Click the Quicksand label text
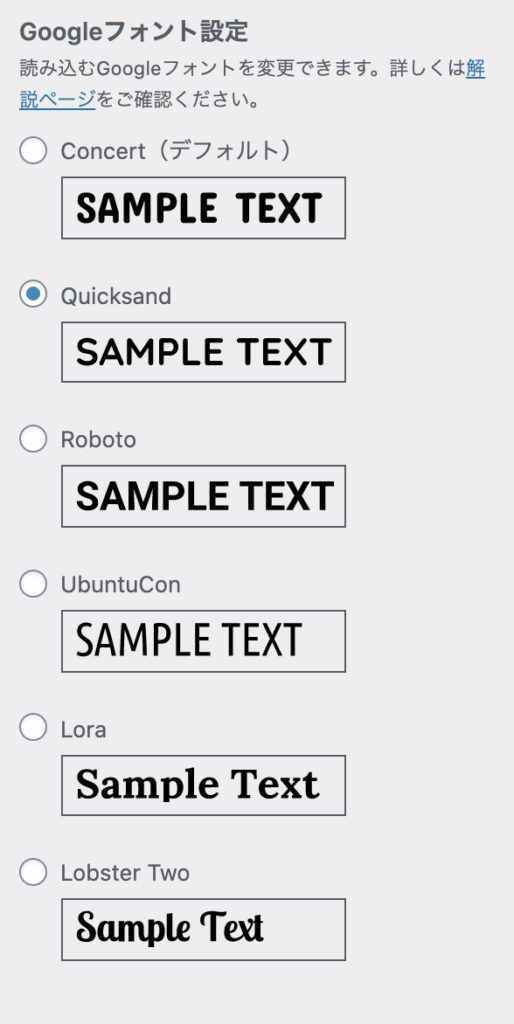Screen dimensions: 514x1024 point(116,296)
